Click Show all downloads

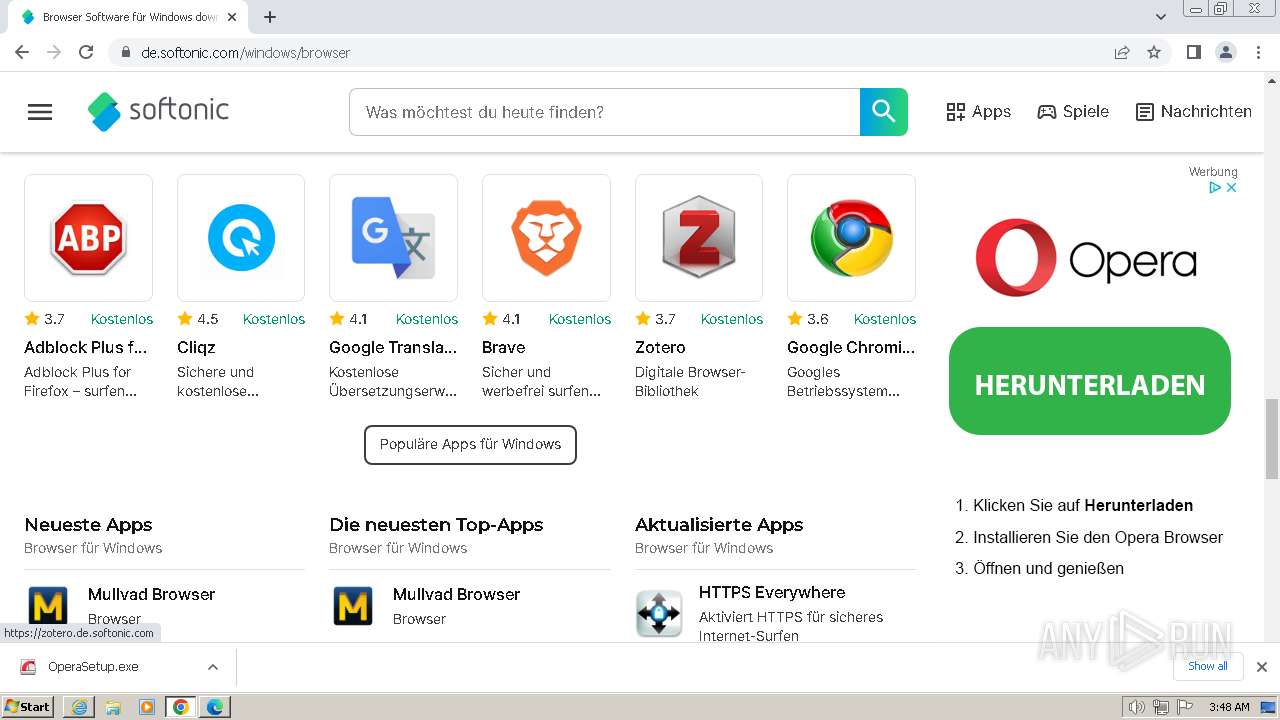click(x=1207, y=666)
